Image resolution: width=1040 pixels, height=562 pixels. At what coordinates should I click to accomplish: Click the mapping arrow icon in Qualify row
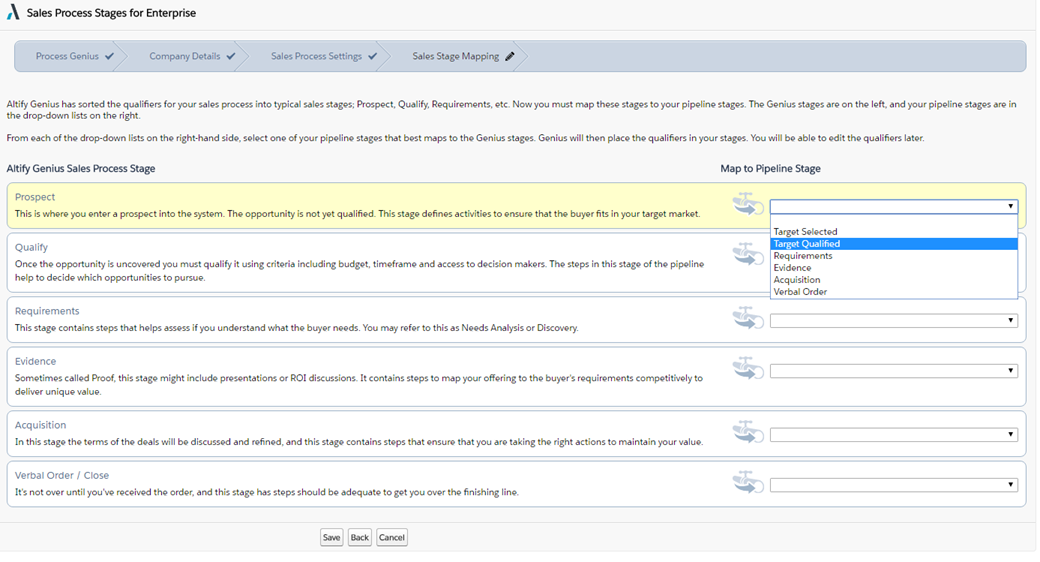point(748,254)
